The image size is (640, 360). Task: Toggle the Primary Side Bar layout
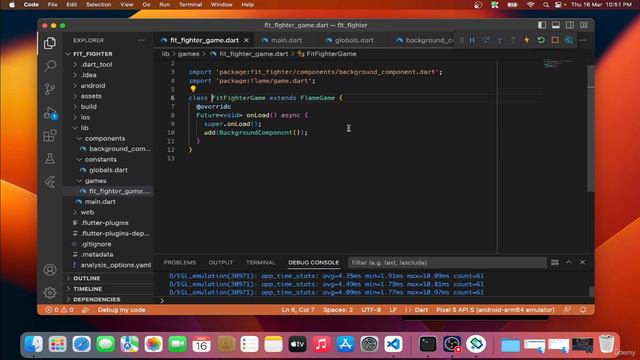542,25
